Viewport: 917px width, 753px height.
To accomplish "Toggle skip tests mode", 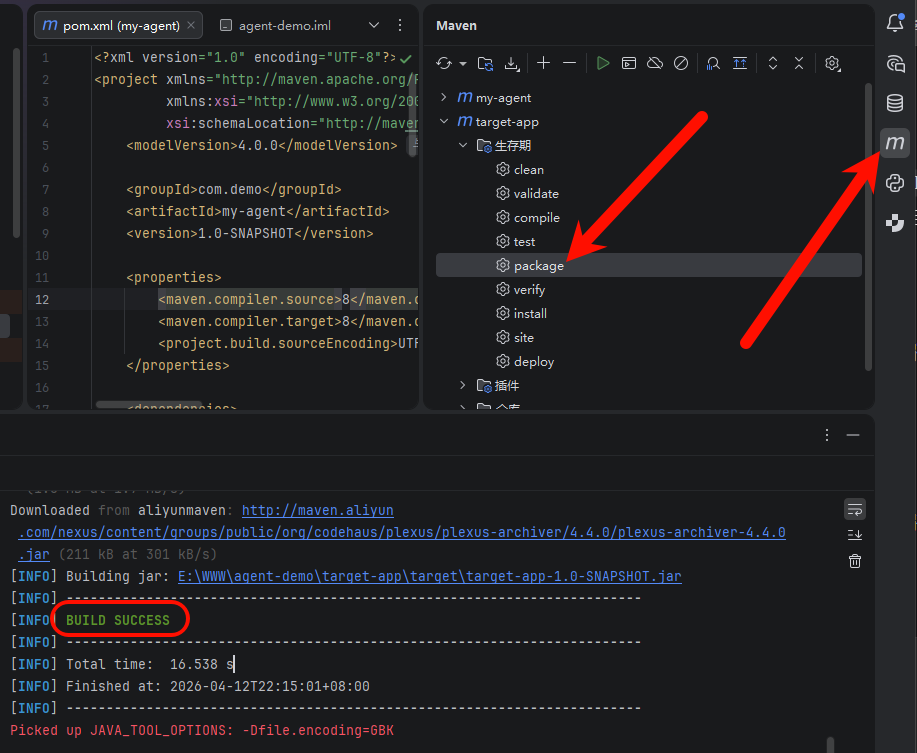I will point(681,63).
